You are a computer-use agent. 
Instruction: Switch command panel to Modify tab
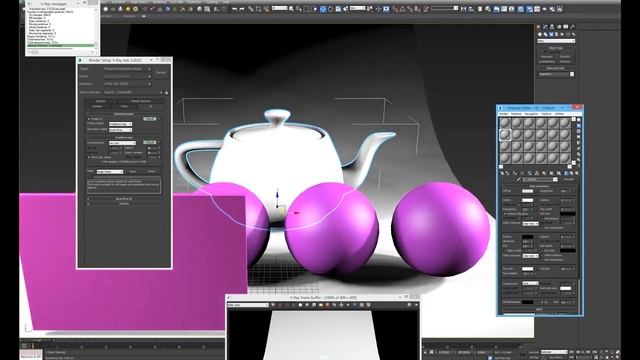pyautogui.click(x=545, y=27)
